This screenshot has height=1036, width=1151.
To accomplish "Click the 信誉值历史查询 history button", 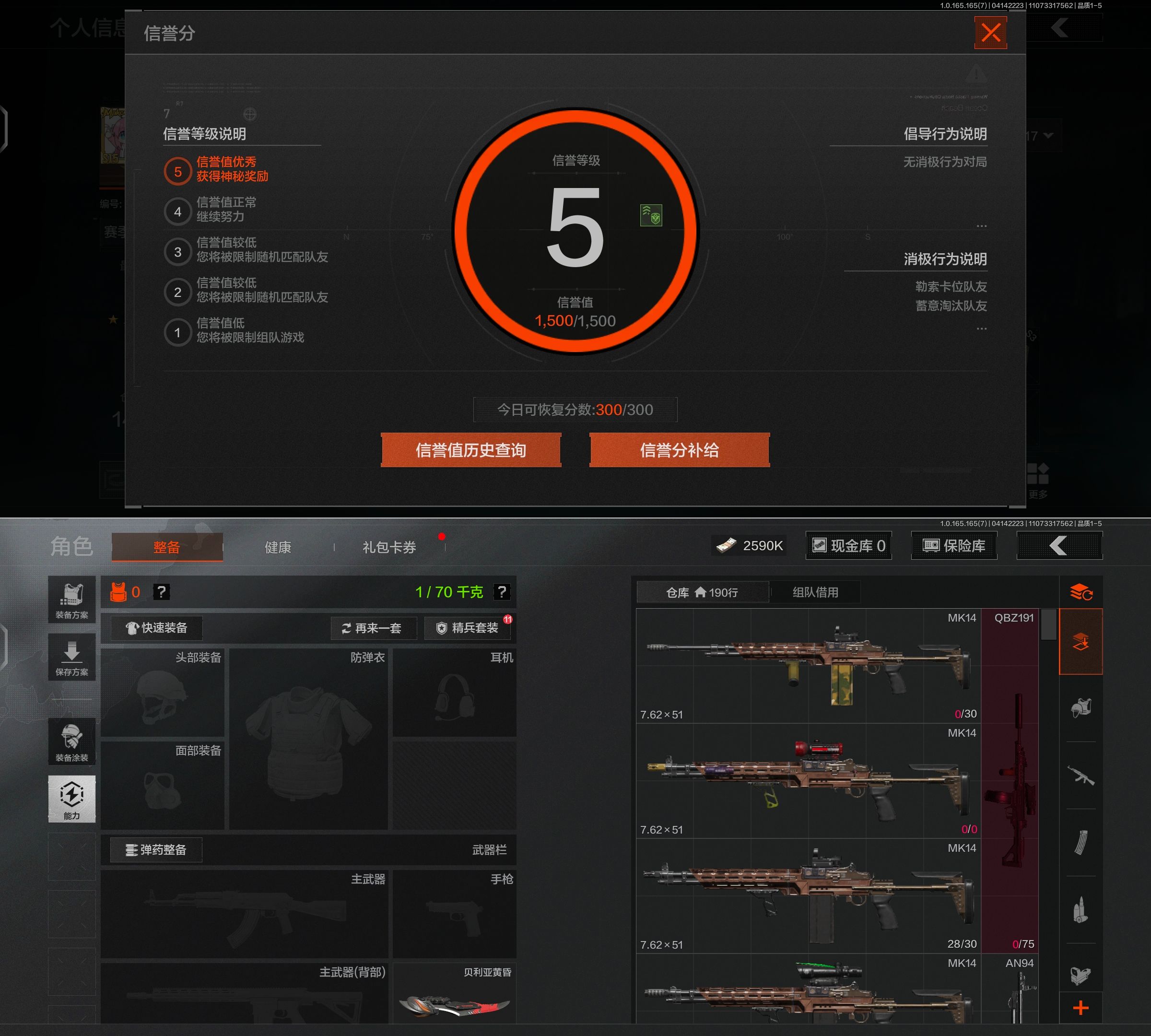I will click(x=471, y=450).
